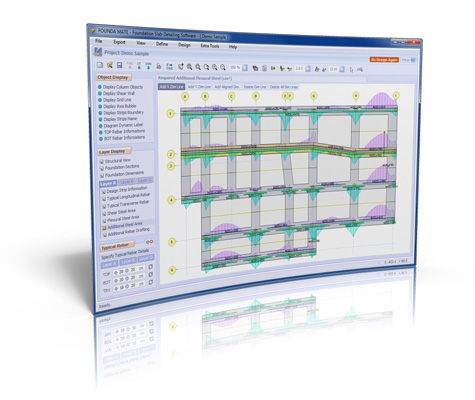Screen dimensions: 475x400
Task: Click the Do Design Again button
Action: [384, 60]
